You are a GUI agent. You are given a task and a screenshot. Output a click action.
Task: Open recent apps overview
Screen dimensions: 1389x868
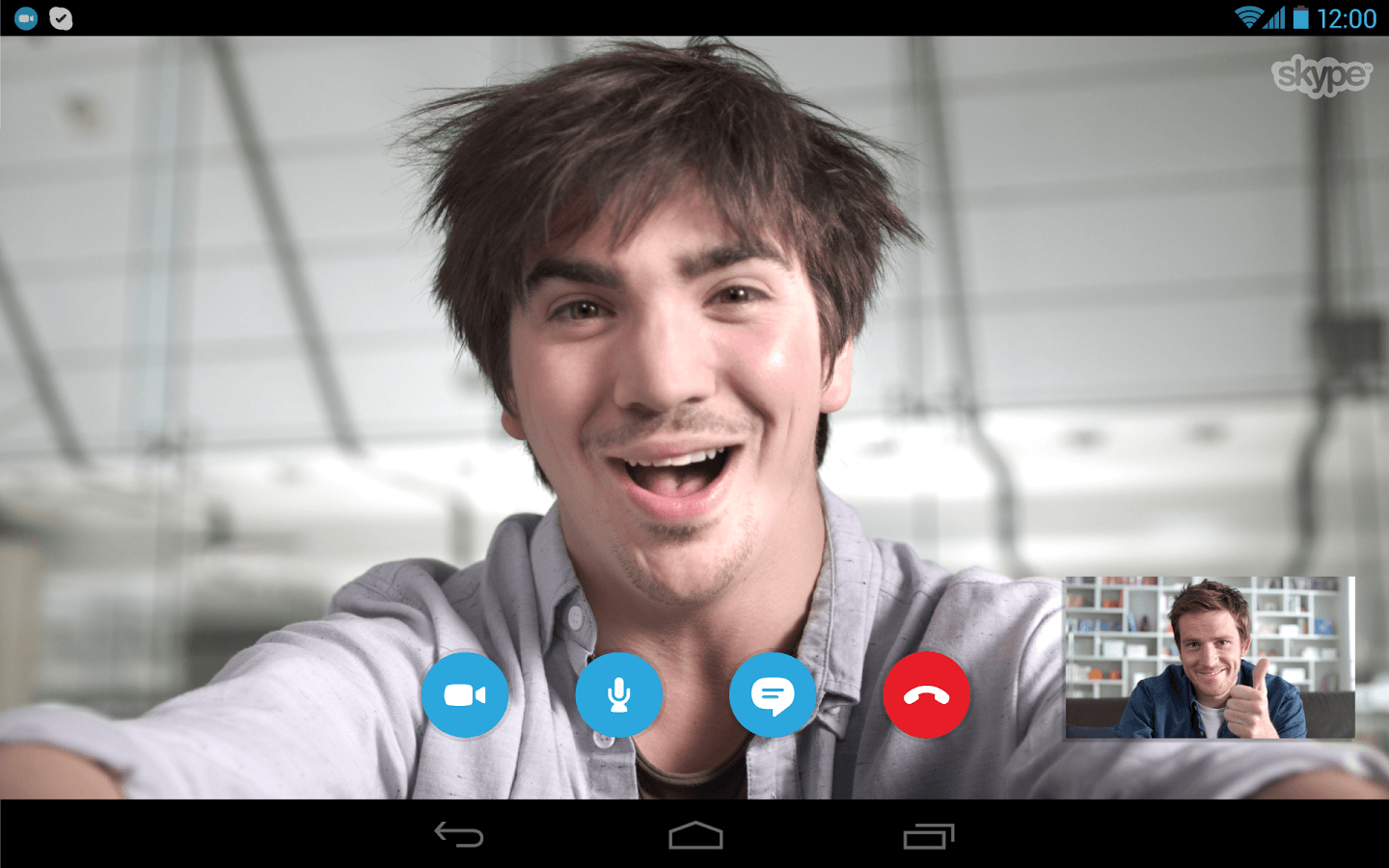[x=929, y=836]
